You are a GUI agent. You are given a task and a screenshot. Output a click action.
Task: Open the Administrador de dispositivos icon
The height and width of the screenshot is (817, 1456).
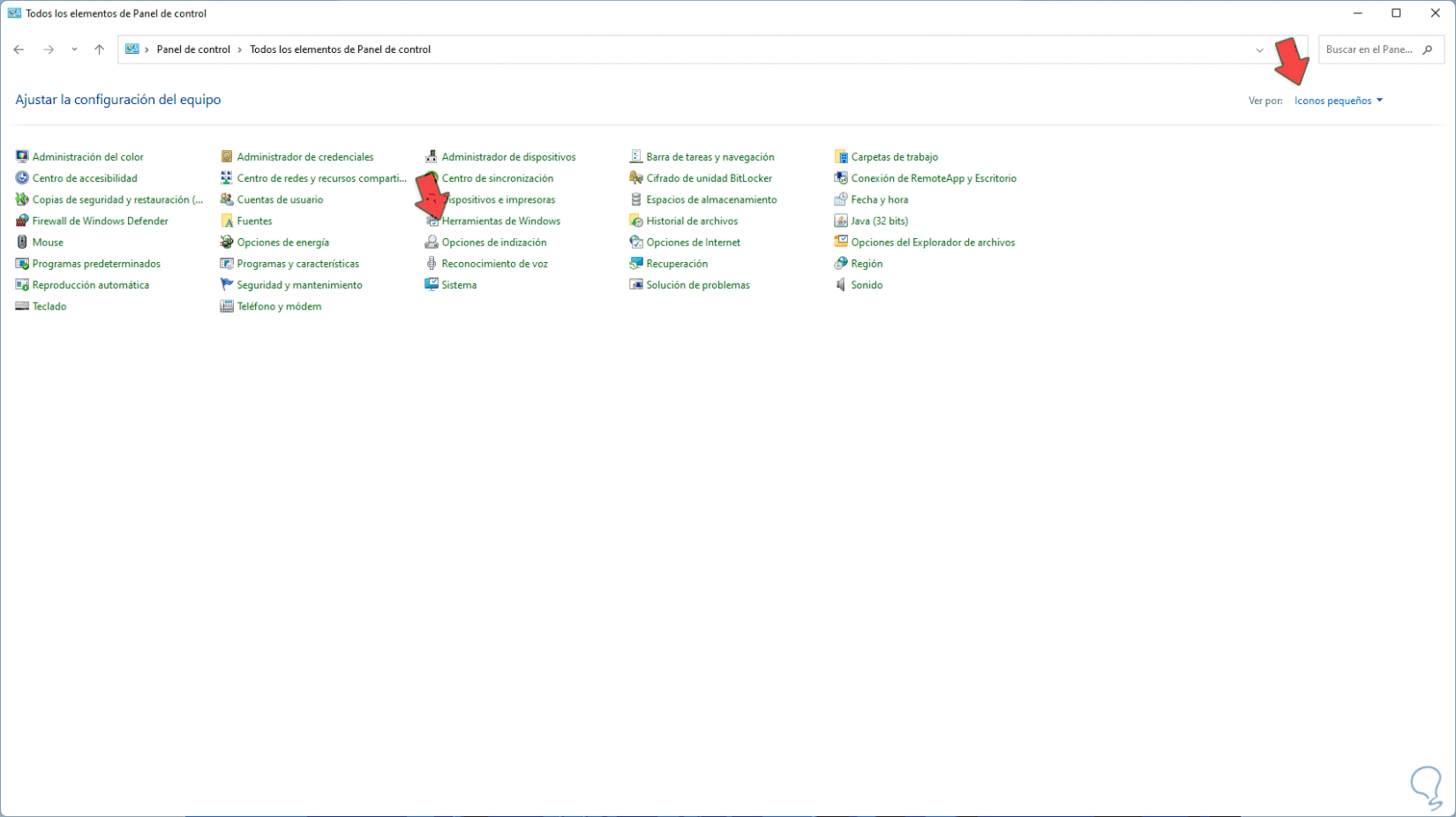(432, 157)
